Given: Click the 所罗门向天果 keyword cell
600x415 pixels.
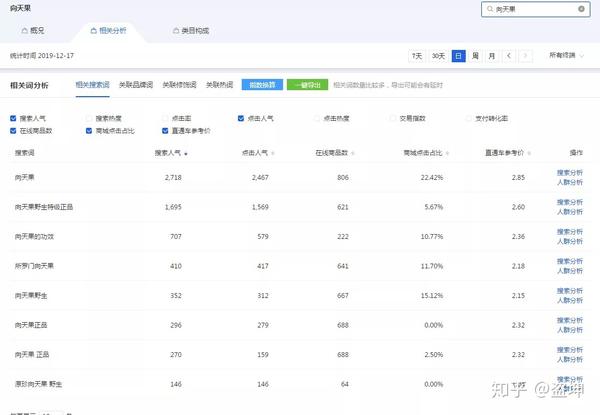Looking at the screenshot, I should pos(34,266).
